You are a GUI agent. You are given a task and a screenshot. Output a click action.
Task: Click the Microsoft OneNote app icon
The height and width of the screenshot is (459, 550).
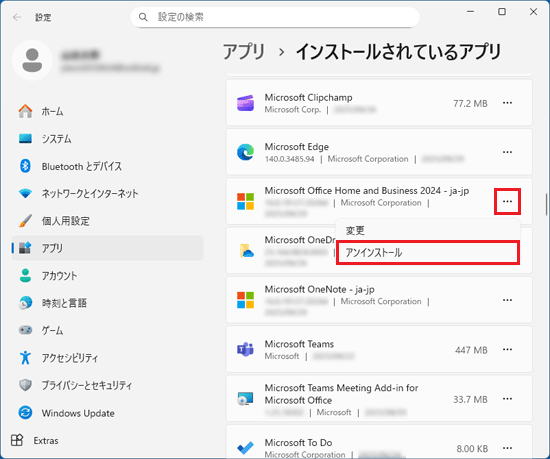click(x=245, y=300)
